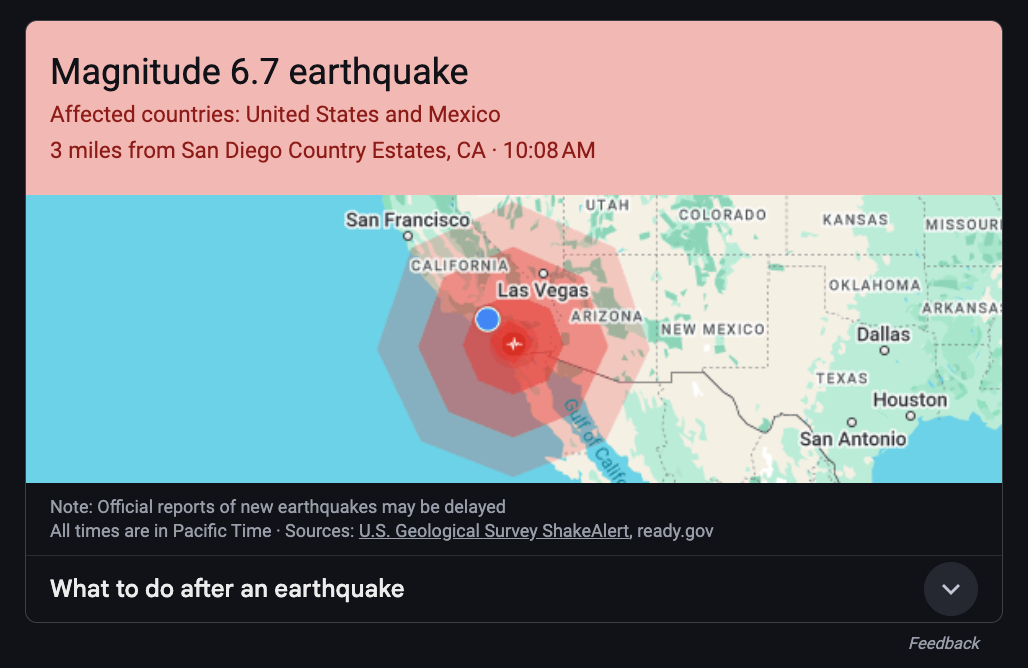Click the Affected countries text line

[x=275, y=115]
